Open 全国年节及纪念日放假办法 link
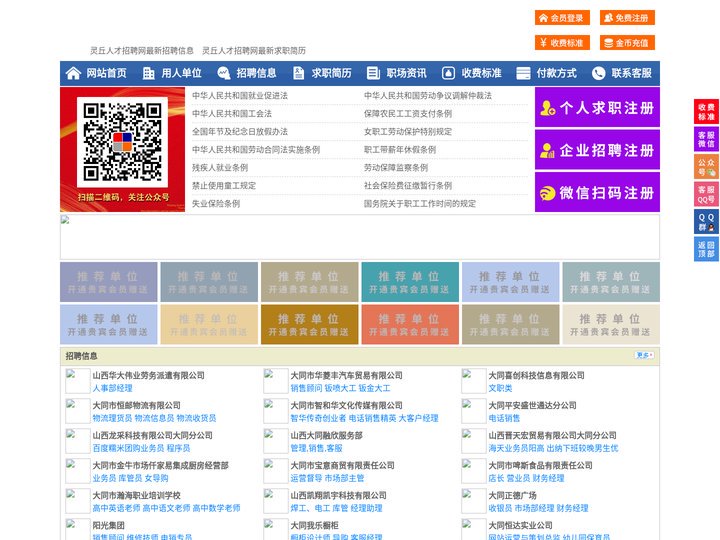Image resolution: width=720 pixels, height=540 pixels. (x=240, y=132)
